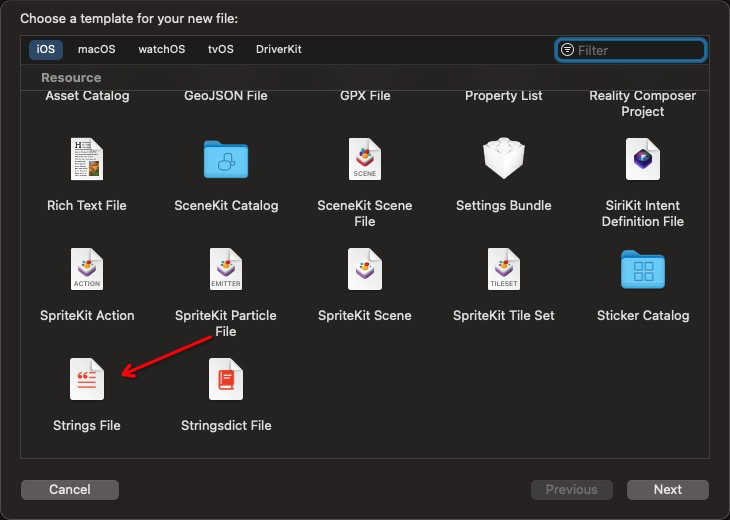
Task: Click the Resource section header
Action: point(71,77)
